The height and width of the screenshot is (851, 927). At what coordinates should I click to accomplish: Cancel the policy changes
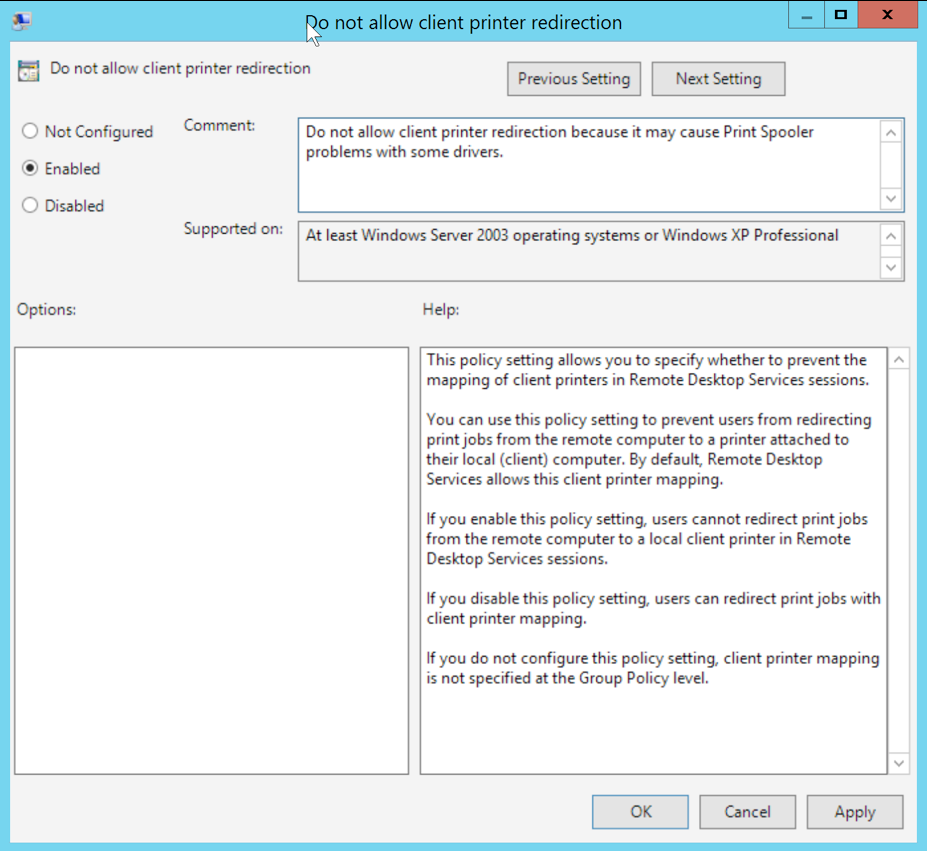pos(747,812)
